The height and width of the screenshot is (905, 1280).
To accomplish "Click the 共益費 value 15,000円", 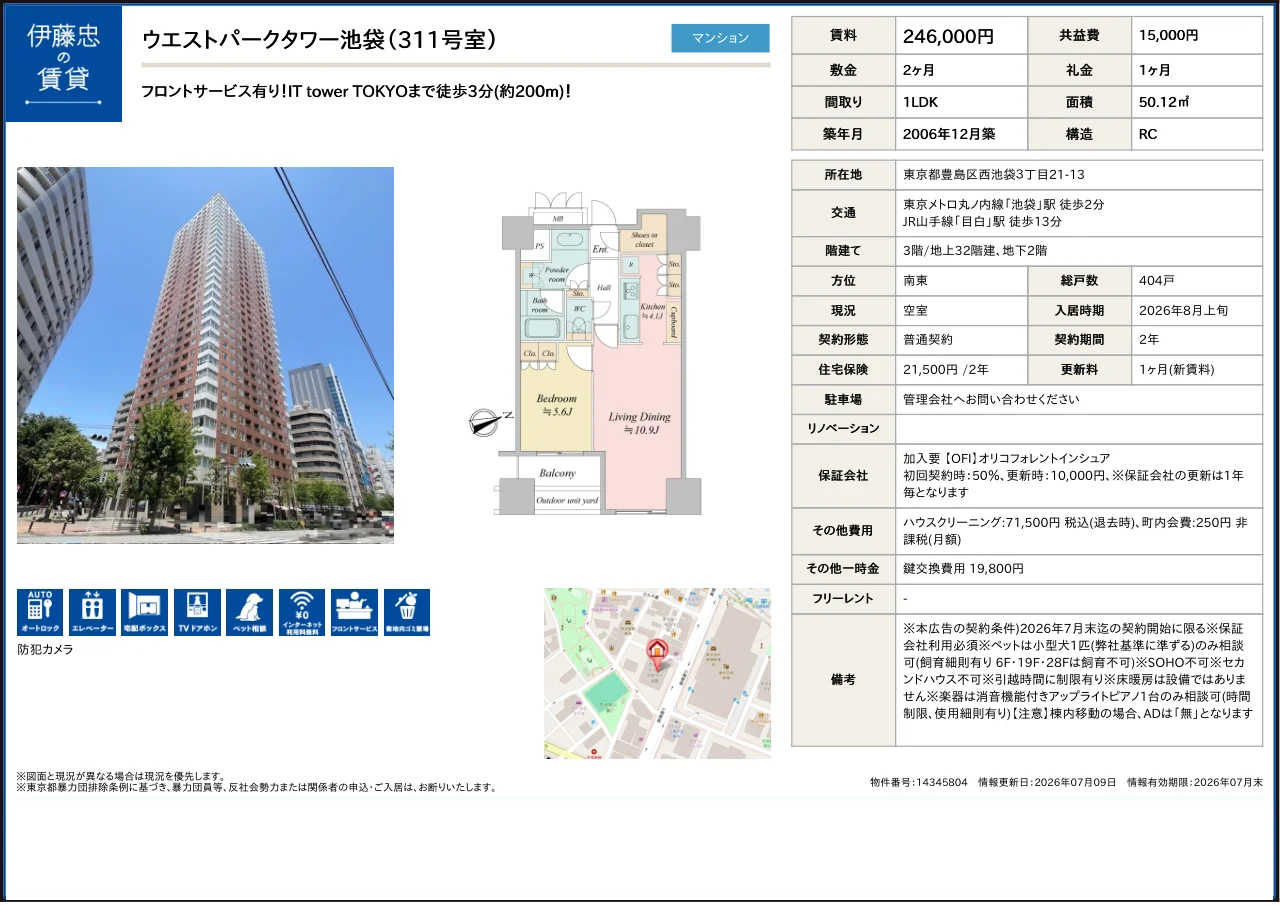I will pos(1168,35).
